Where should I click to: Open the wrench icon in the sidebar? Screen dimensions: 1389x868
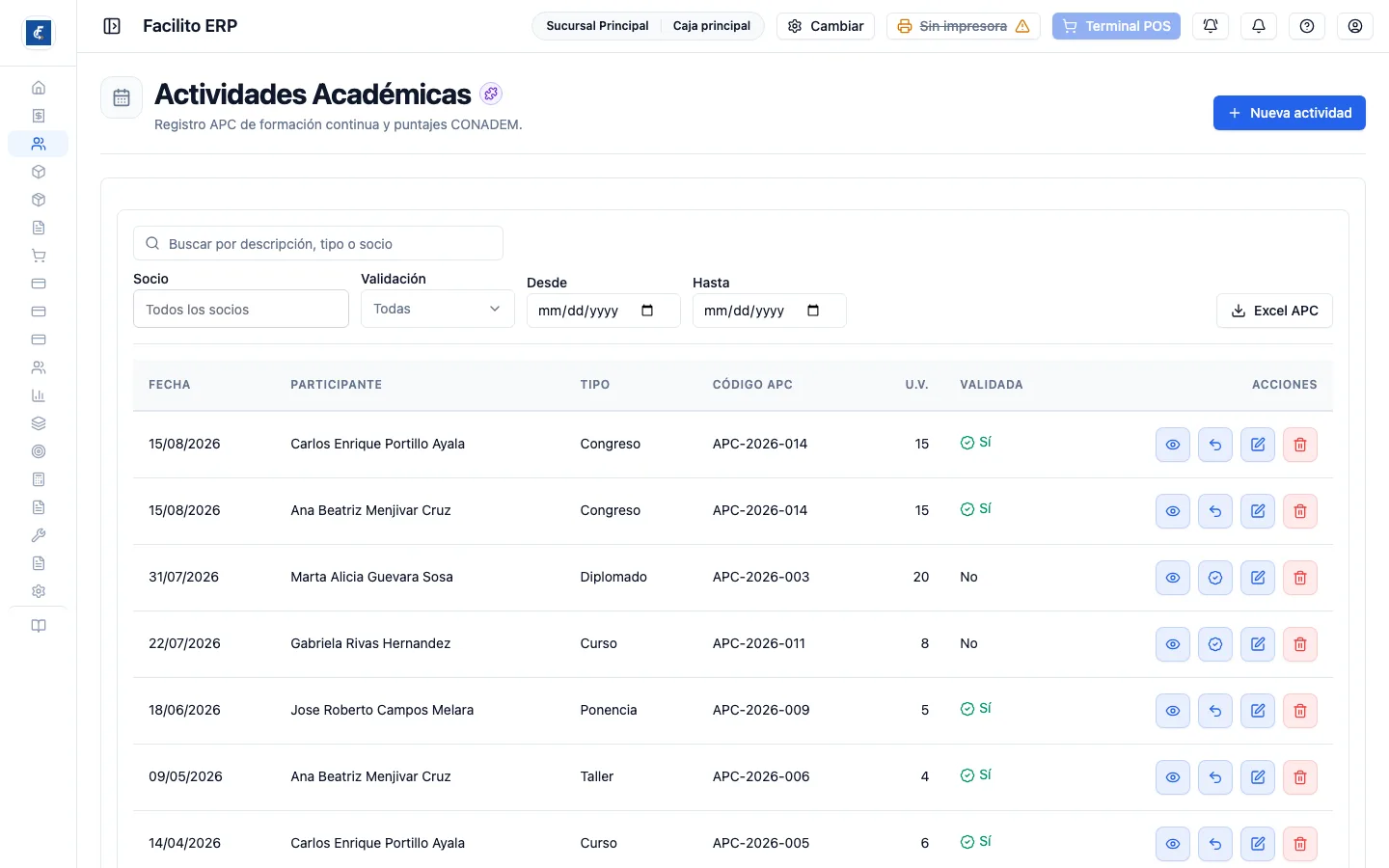39,535
